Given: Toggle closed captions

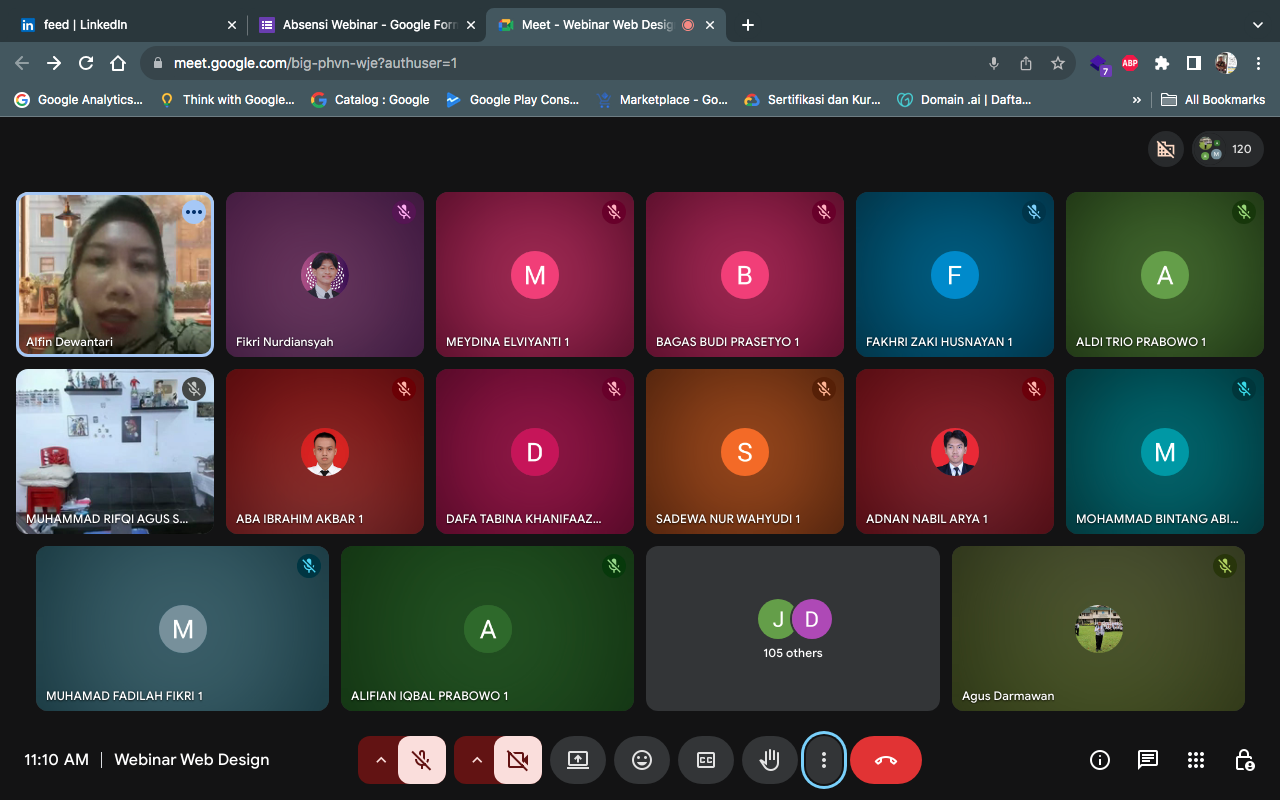Looking at the screenshot, I should point(706,760).
